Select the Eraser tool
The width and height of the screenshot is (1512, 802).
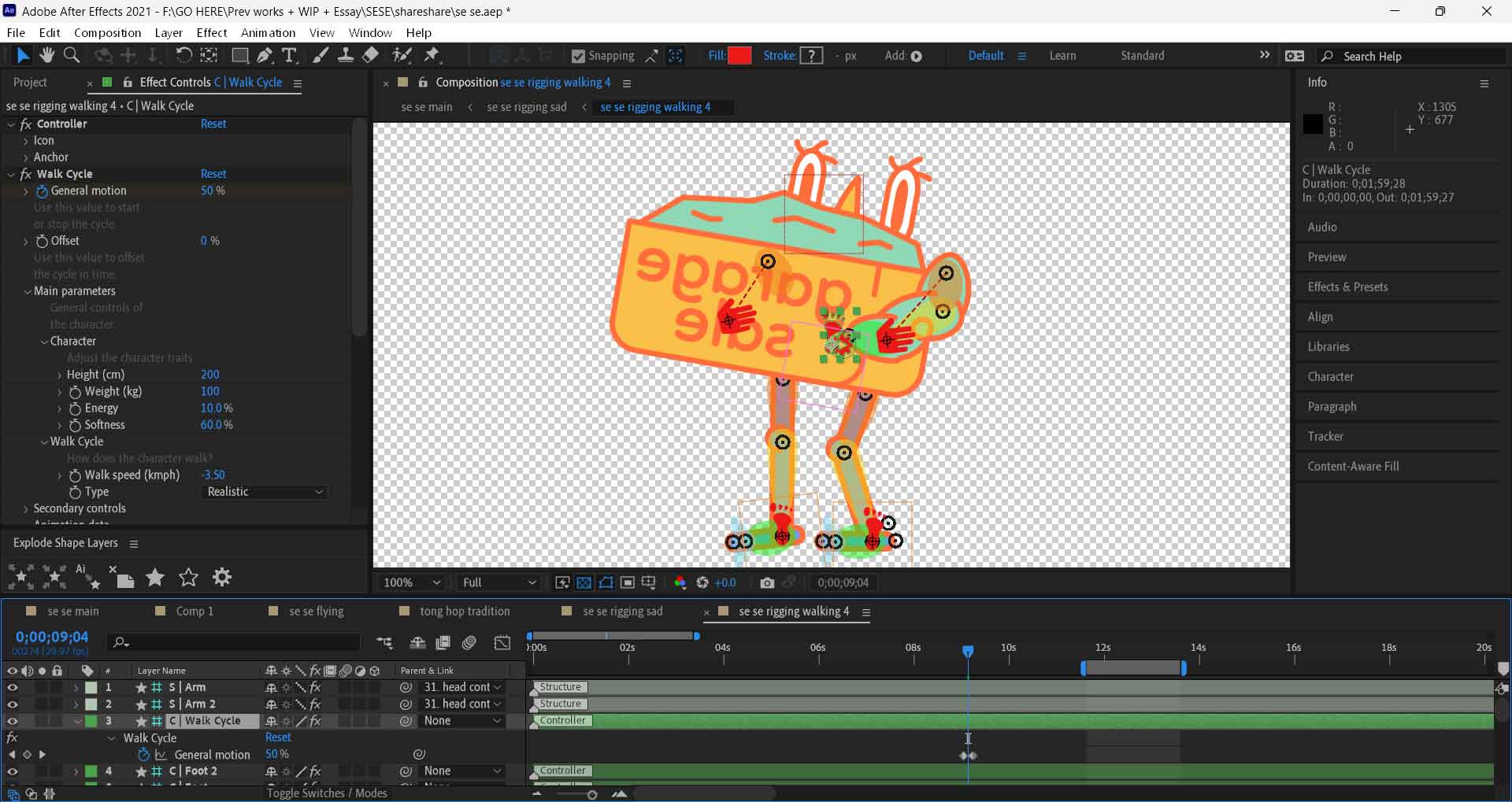click(370, 55)
